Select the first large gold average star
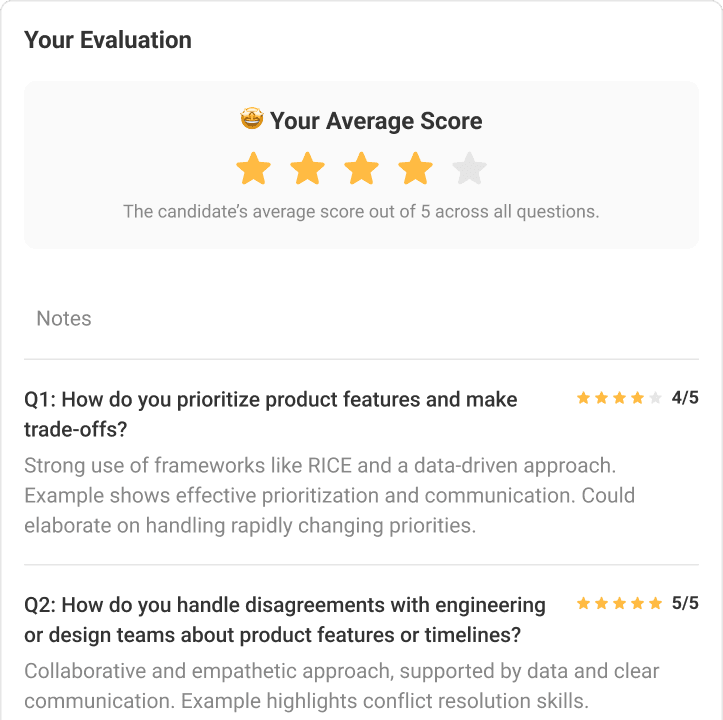 [x=254, y=169]
